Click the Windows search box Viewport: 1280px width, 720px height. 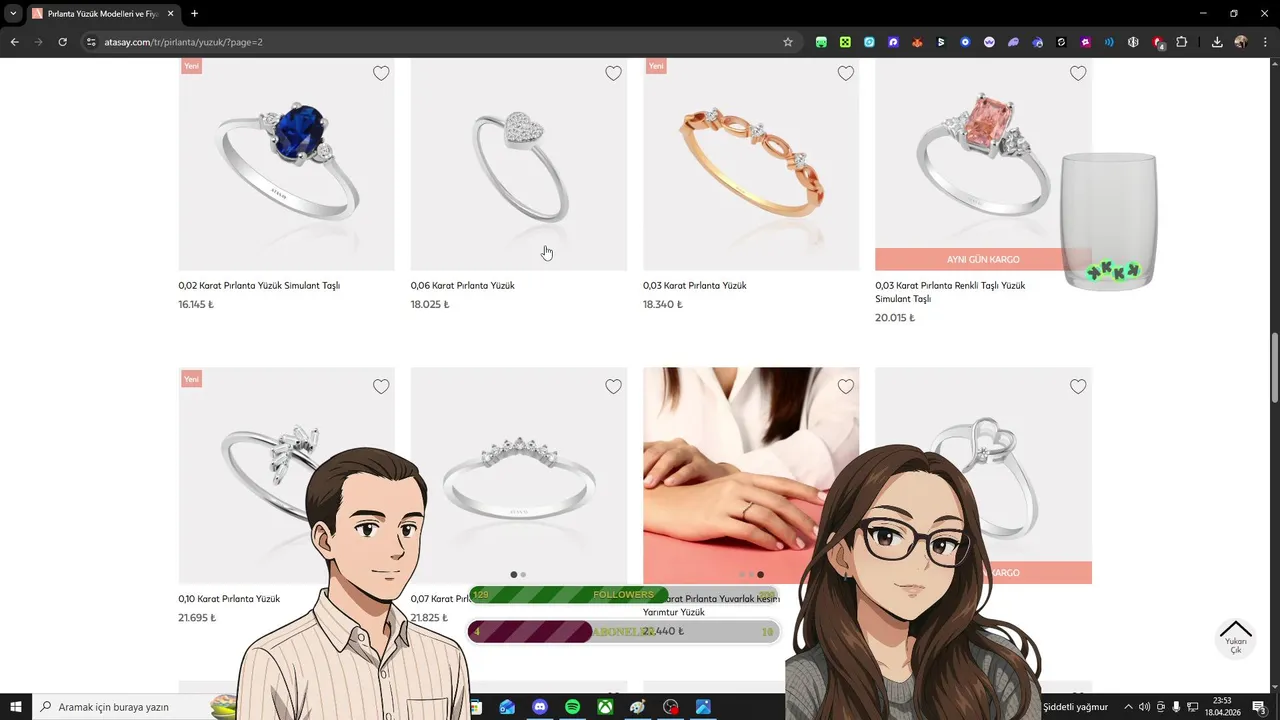pos(135,707)
